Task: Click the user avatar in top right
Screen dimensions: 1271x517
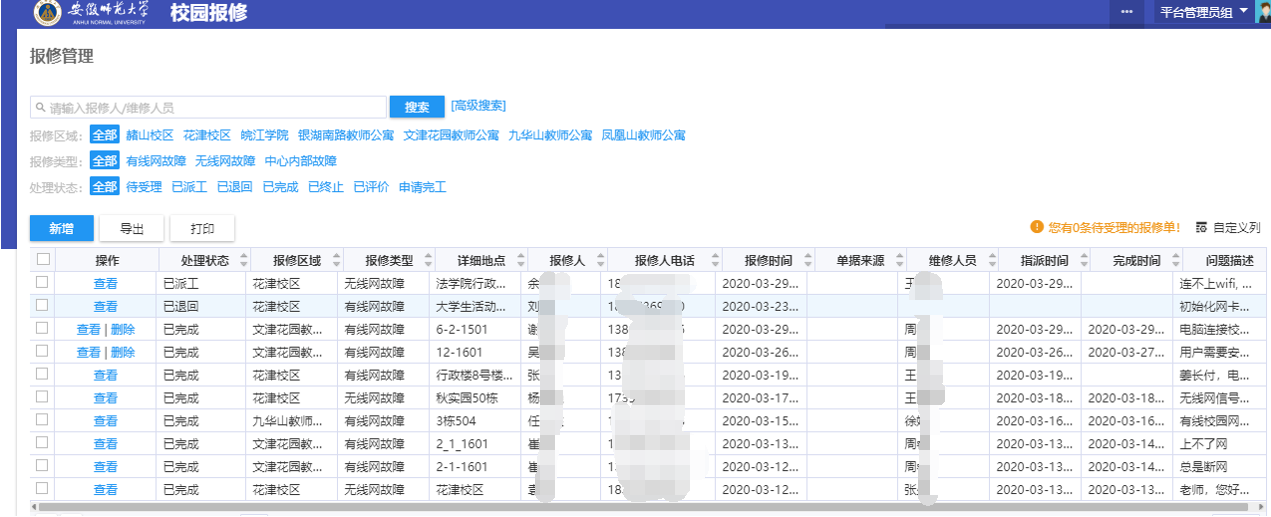Action: pos(1263,12)
